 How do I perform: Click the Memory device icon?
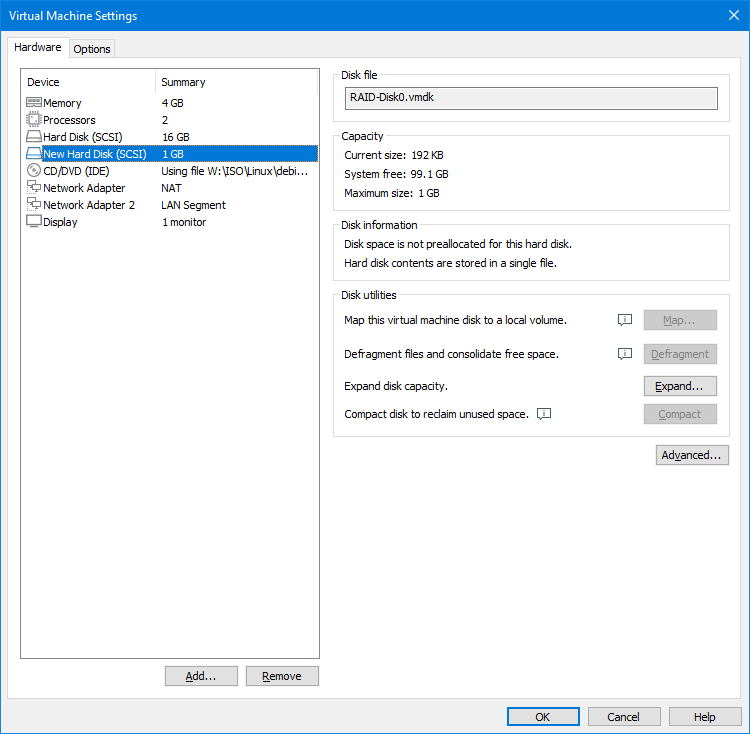pos(33,103)
